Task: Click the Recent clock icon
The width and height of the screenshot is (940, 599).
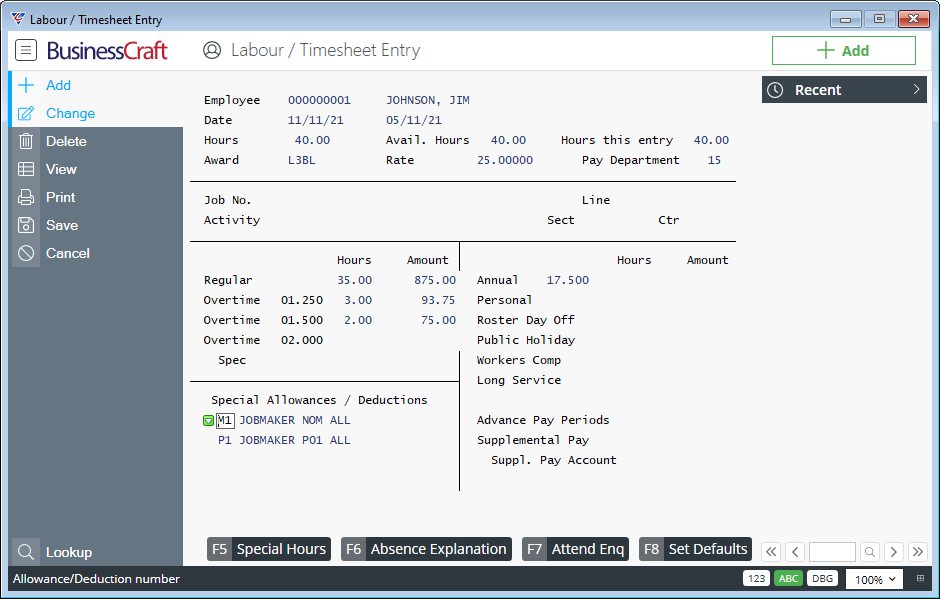Action: [775, 90]
